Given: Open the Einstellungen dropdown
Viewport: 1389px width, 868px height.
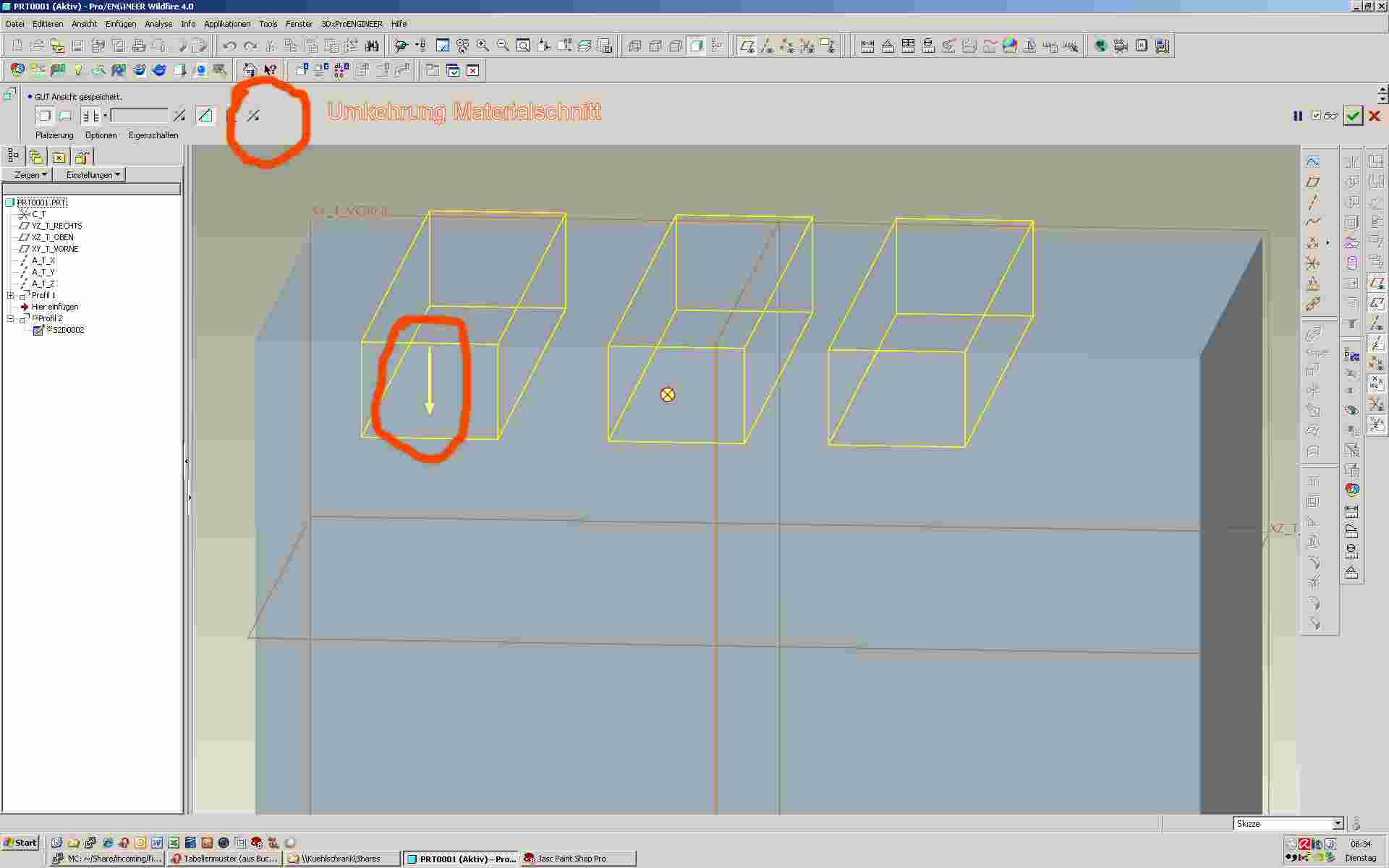Looking at the screenshot, I should 93,175.
